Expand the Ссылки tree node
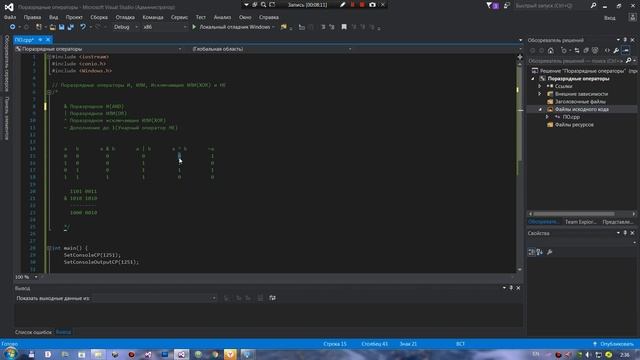The width and height of the screenshot is (640, 360). (540, 86)
